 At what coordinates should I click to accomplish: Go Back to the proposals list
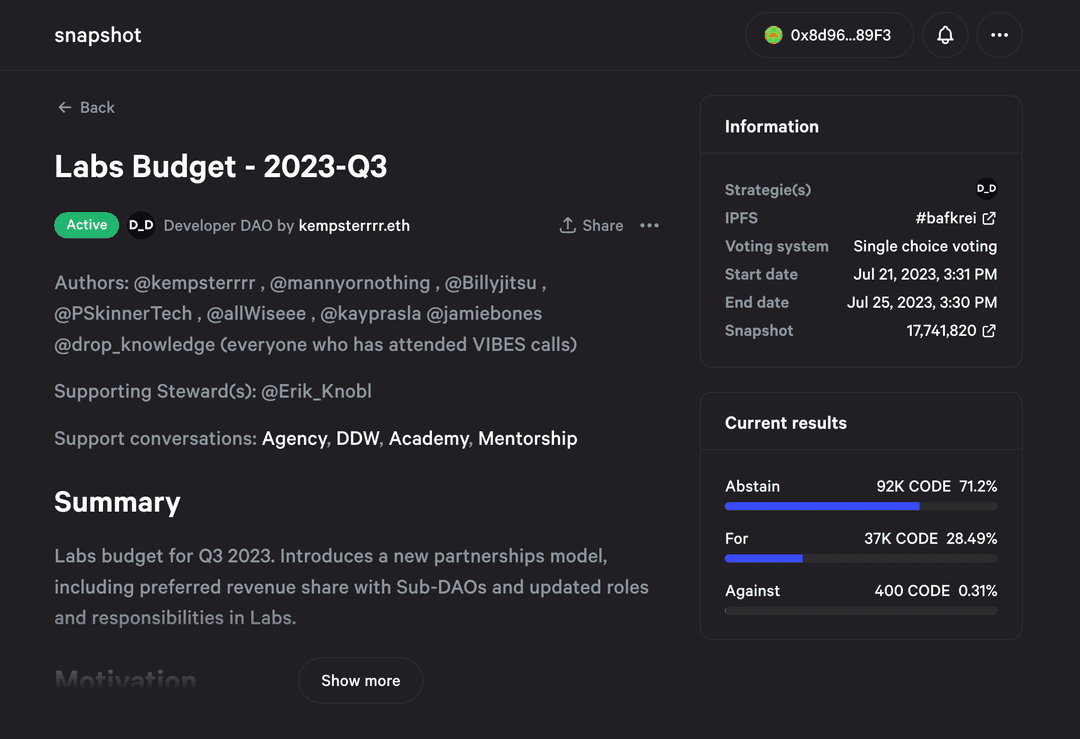(x=86, y=107)
